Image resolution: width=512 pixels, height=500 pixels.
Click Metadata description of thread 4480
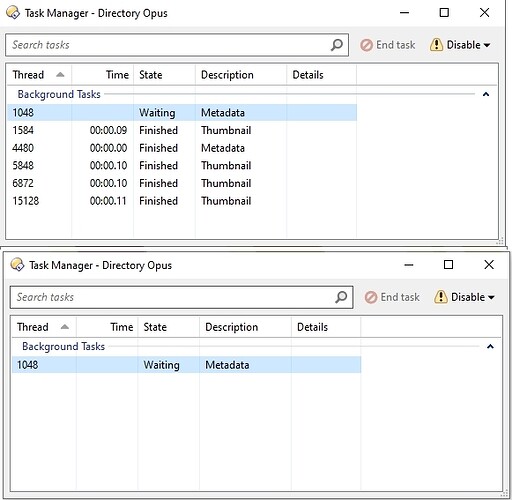coord(223,148)
